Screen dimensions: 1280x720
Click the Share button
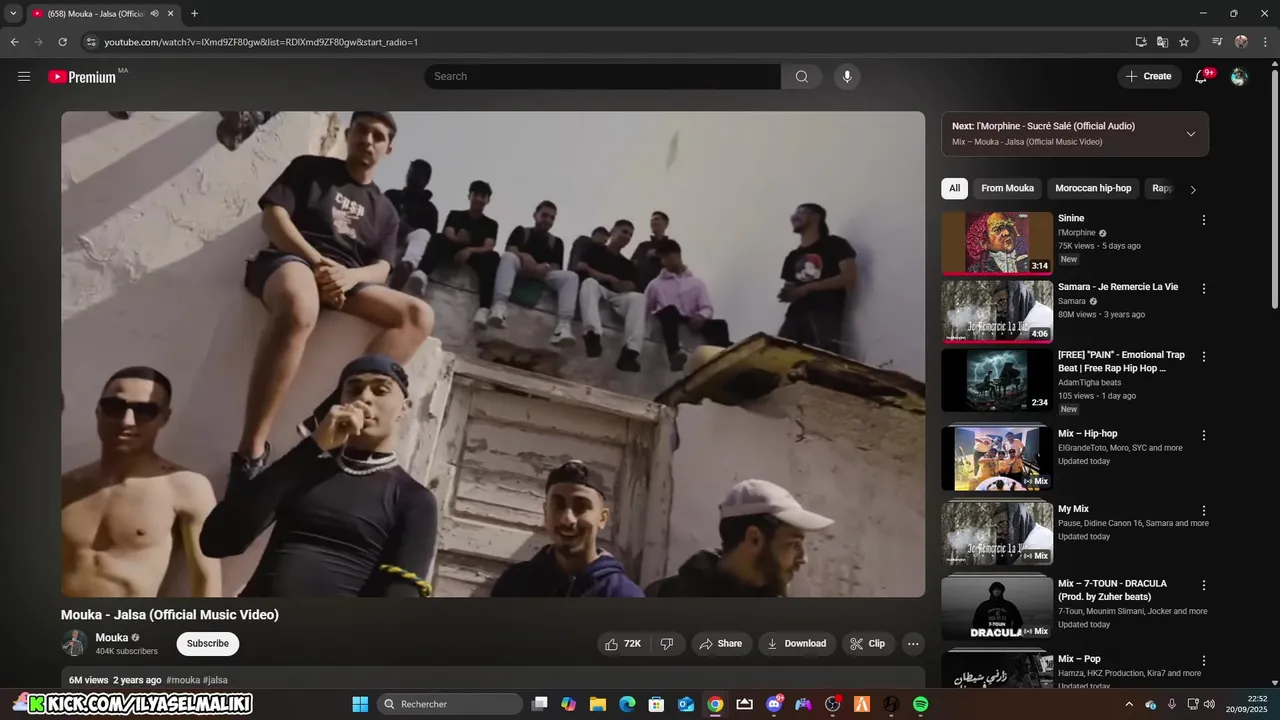(x=721, y=644)
